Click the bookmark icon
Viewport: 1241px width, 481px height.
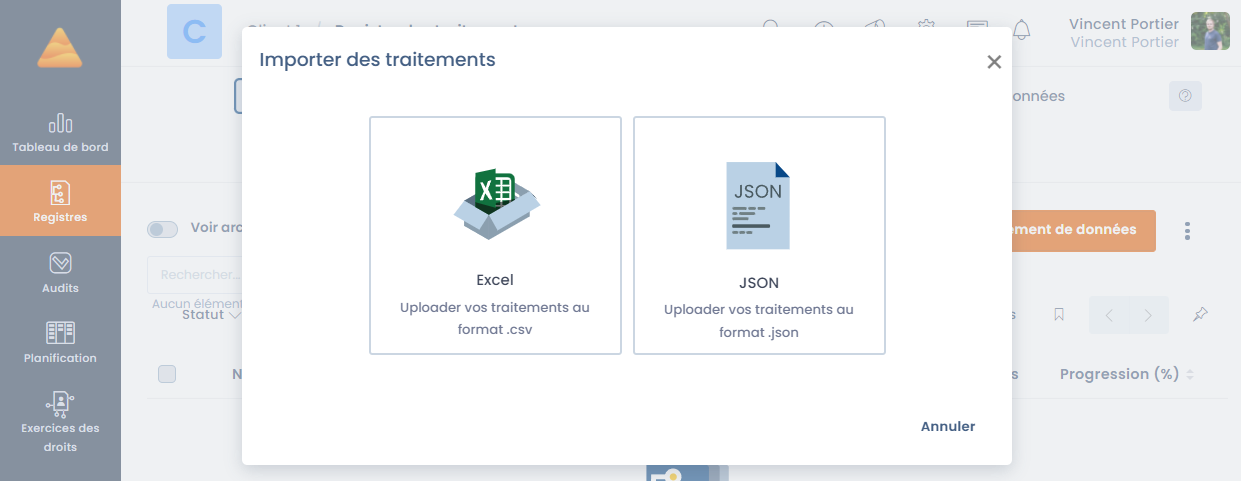click(x=1058, y=315)
